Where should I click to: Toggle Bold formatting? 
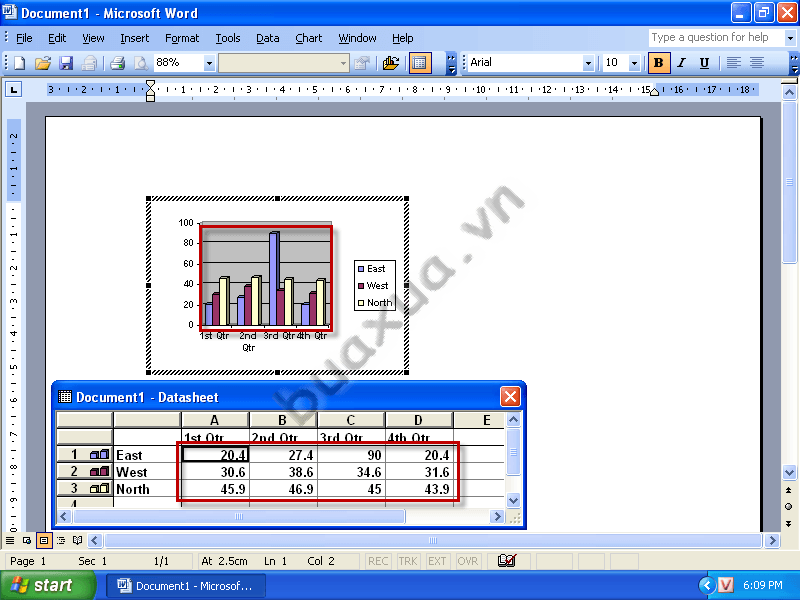659,63
